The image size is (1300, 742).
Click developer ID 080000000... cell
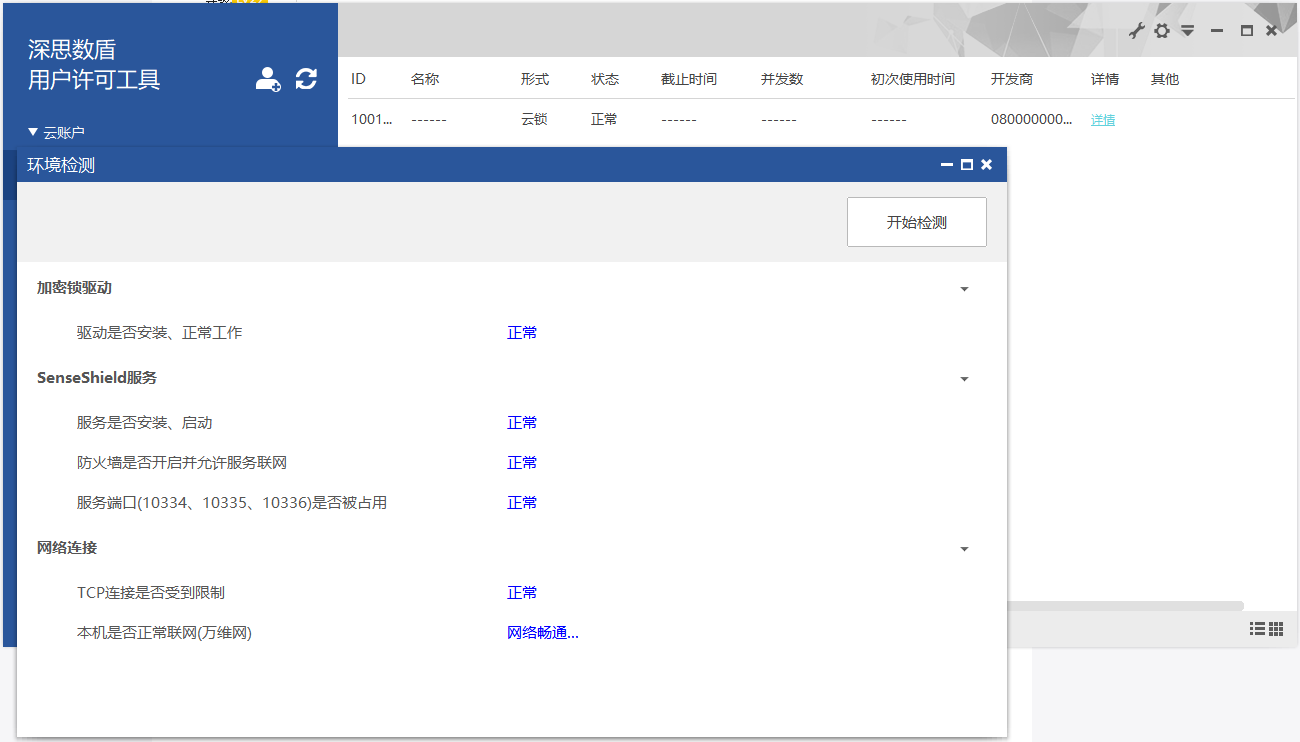[x=1032, y=119]
